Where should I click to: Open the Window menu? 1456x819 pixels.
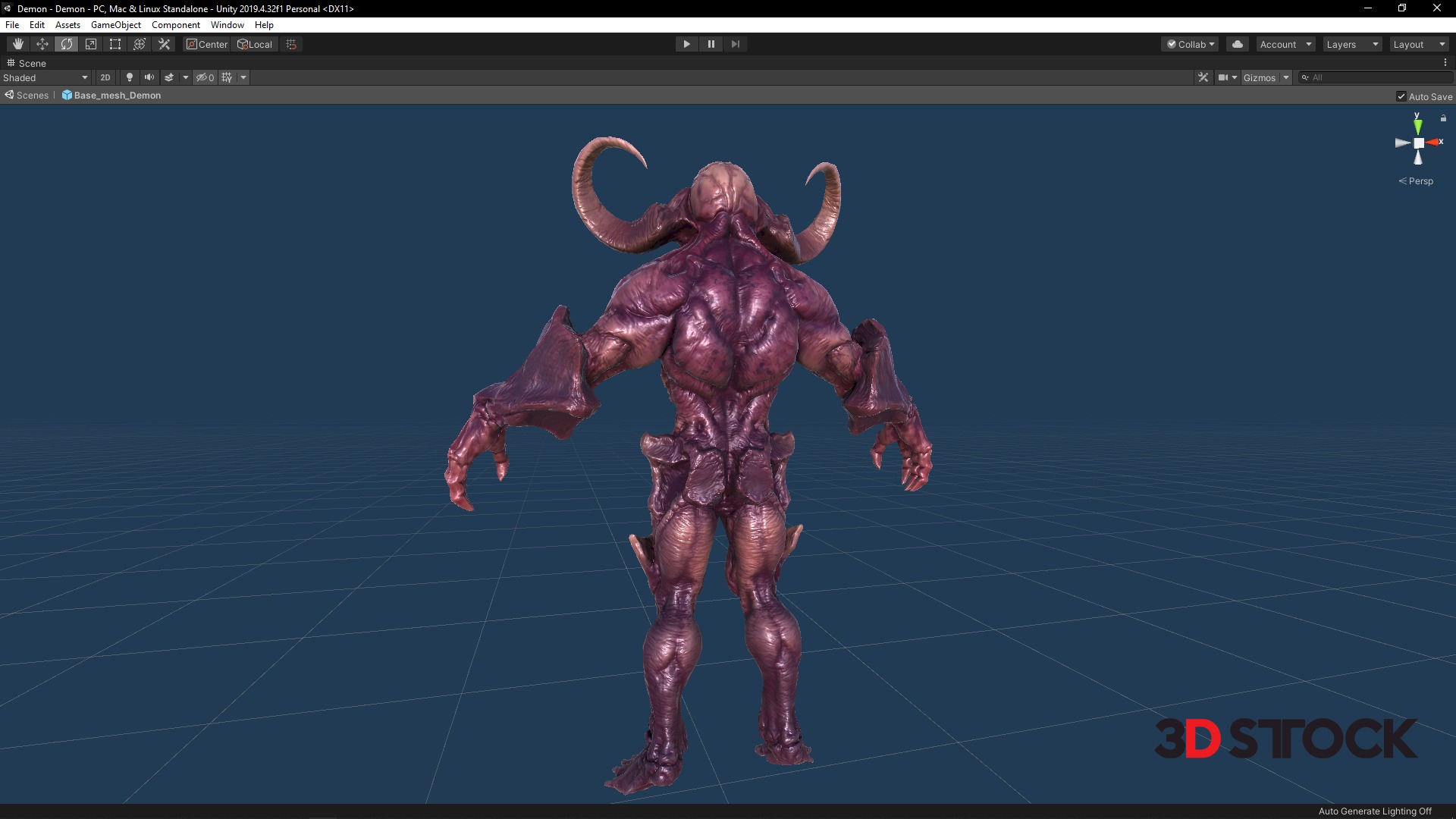[x=227, y=25]
